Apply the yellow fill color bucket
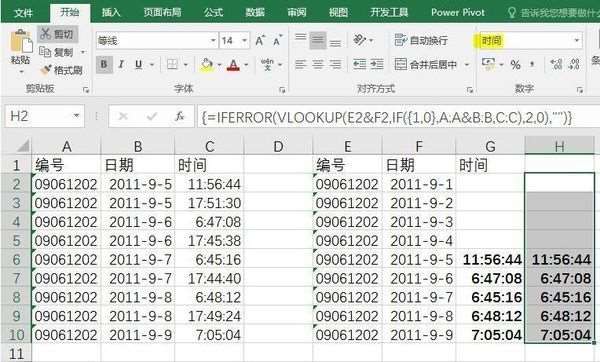Image resolution: width=600 pixels, height=362 pixels. 207,65
